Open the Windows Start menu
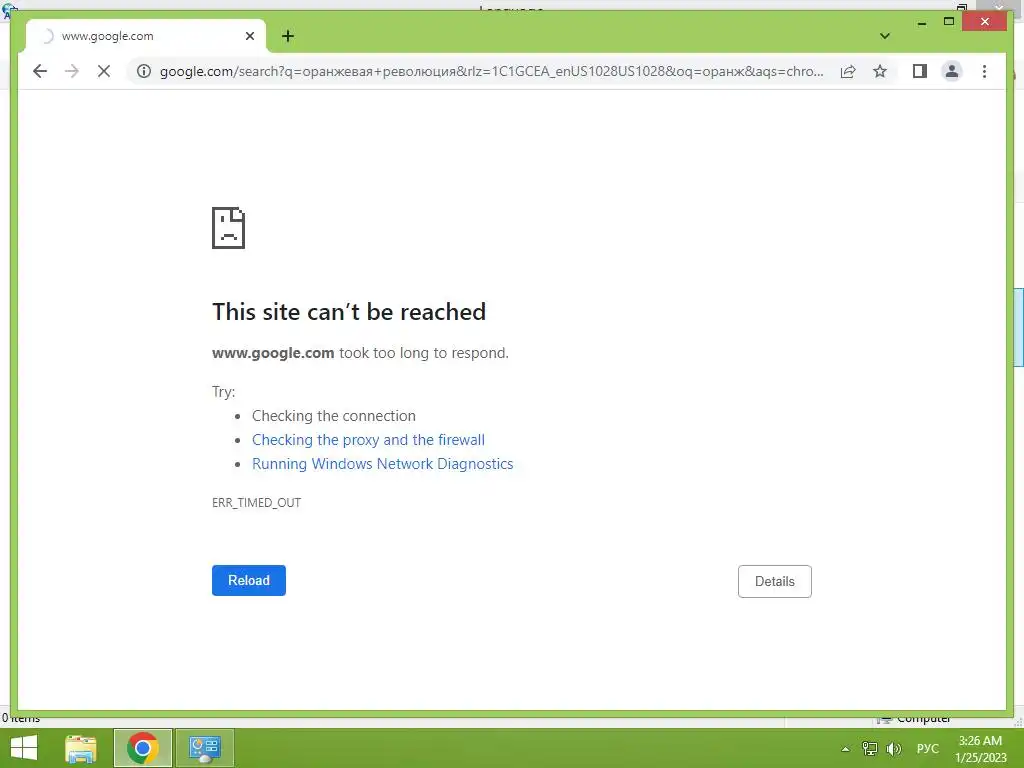Image resolution: width=1024 pixels, height=768 pixels. tap(24, 748)
